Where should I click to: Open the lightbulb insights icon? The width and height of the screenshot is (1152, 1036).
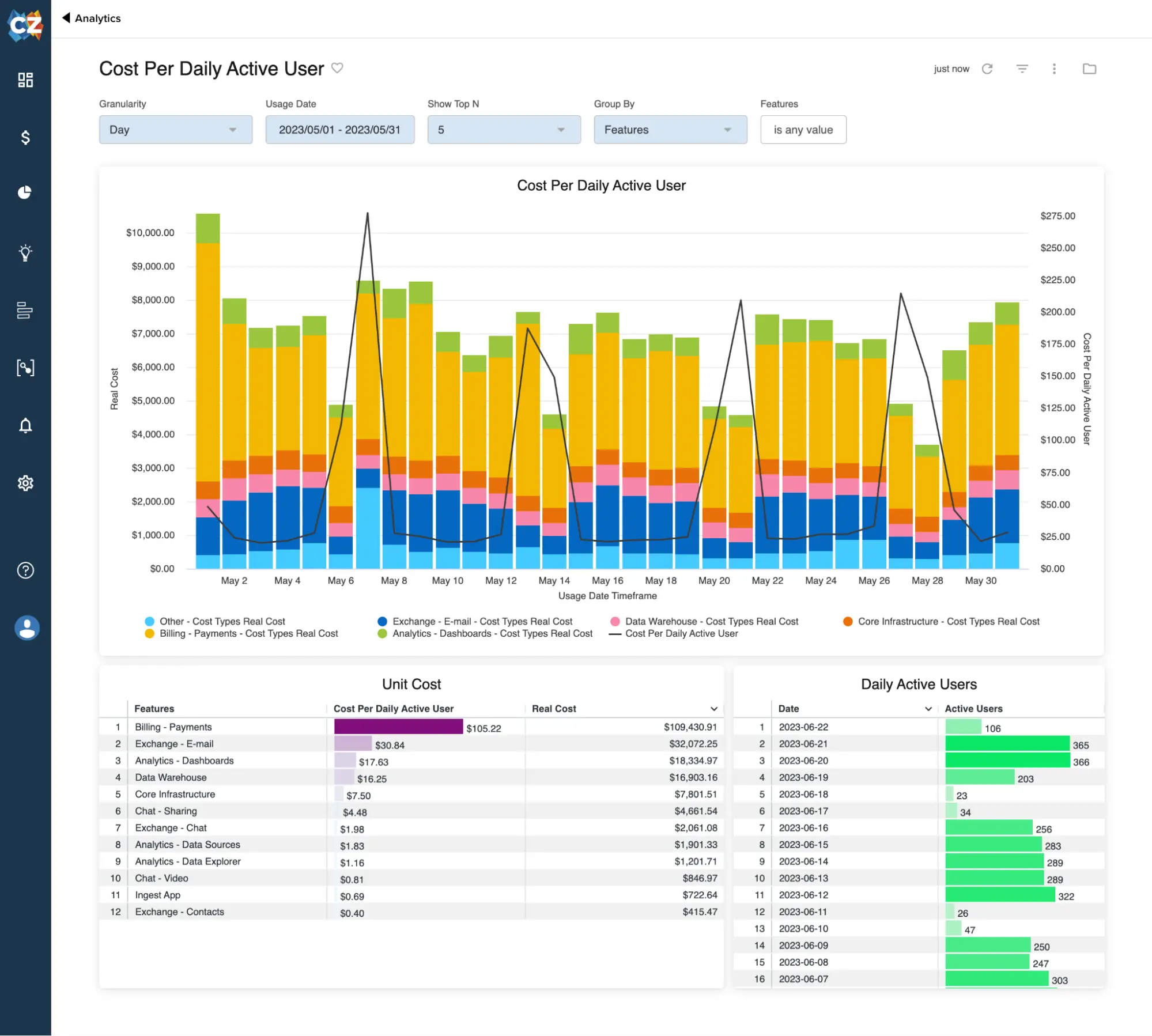tap(25, 252)
